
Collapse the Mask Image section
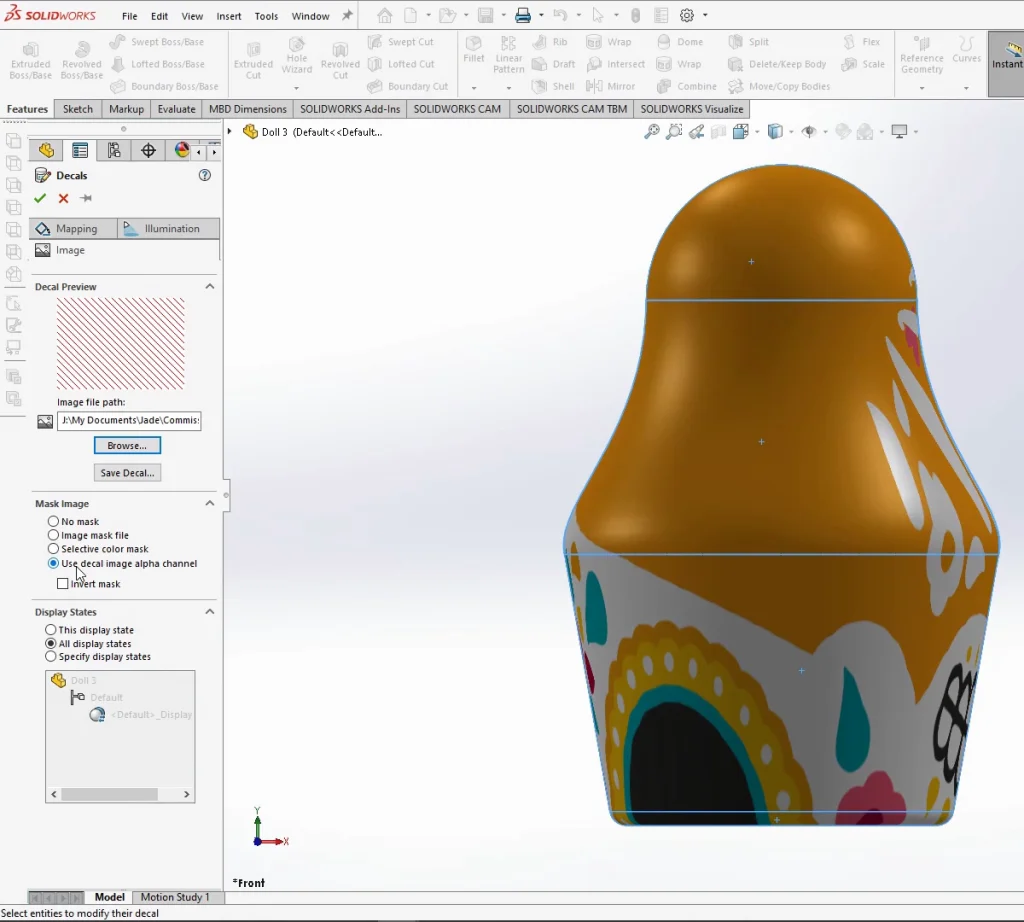point(210,504)
